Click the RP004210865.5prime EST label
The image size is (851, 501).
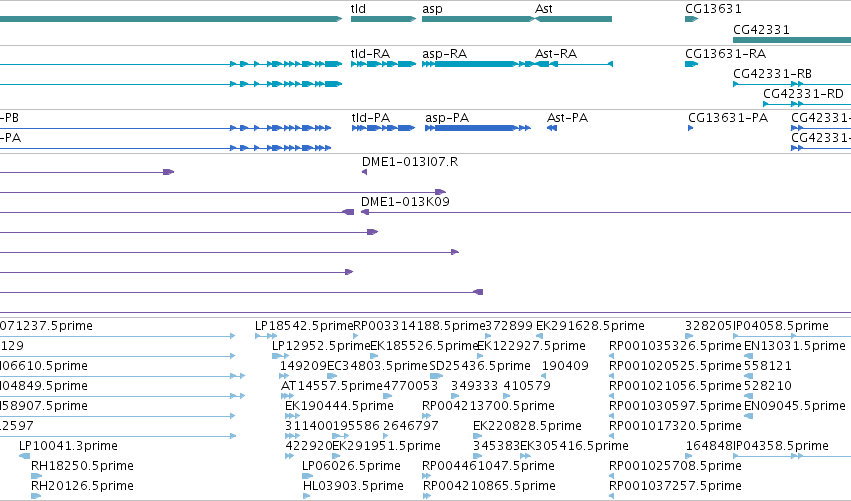(489, 486)
